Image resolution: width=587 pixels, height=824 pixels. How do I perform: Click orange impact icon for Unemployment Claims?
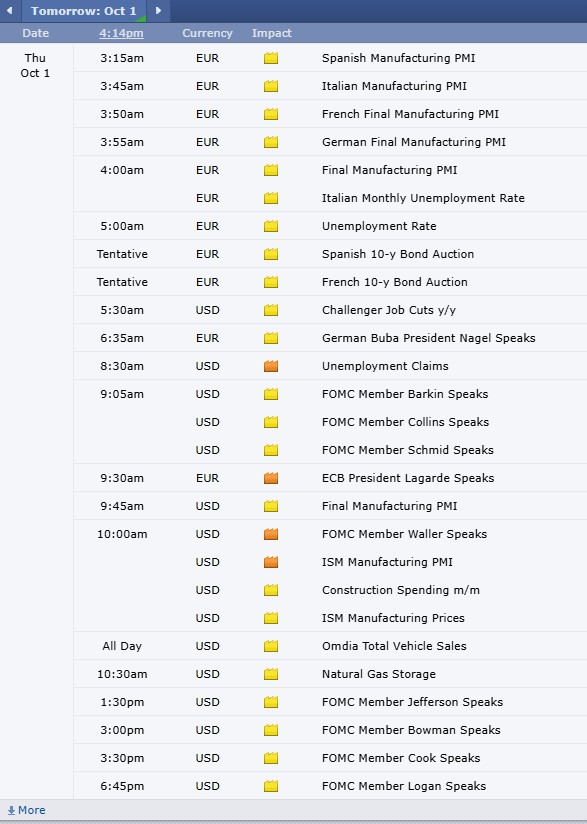pos(271,366)
